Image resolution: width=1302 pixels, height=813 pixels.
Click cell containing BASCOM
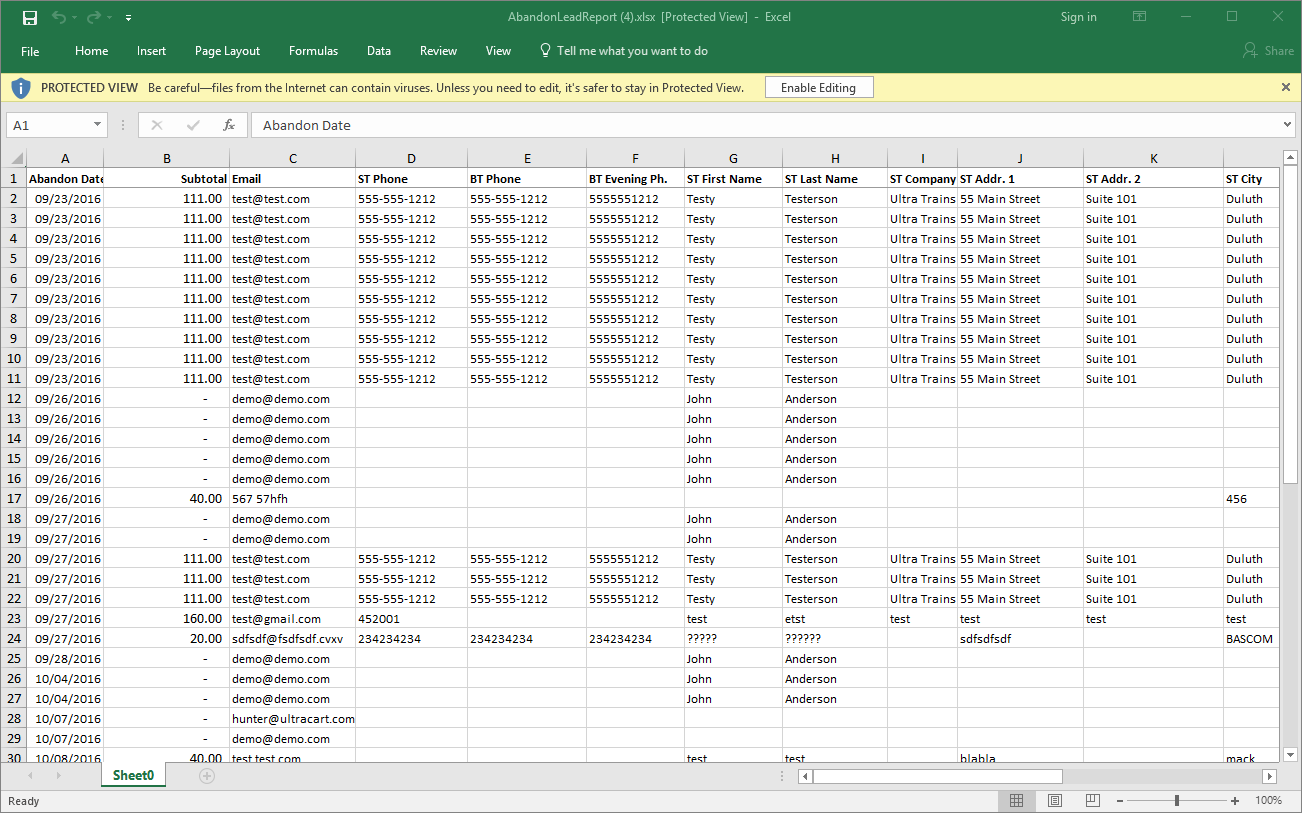point(1251,639)
